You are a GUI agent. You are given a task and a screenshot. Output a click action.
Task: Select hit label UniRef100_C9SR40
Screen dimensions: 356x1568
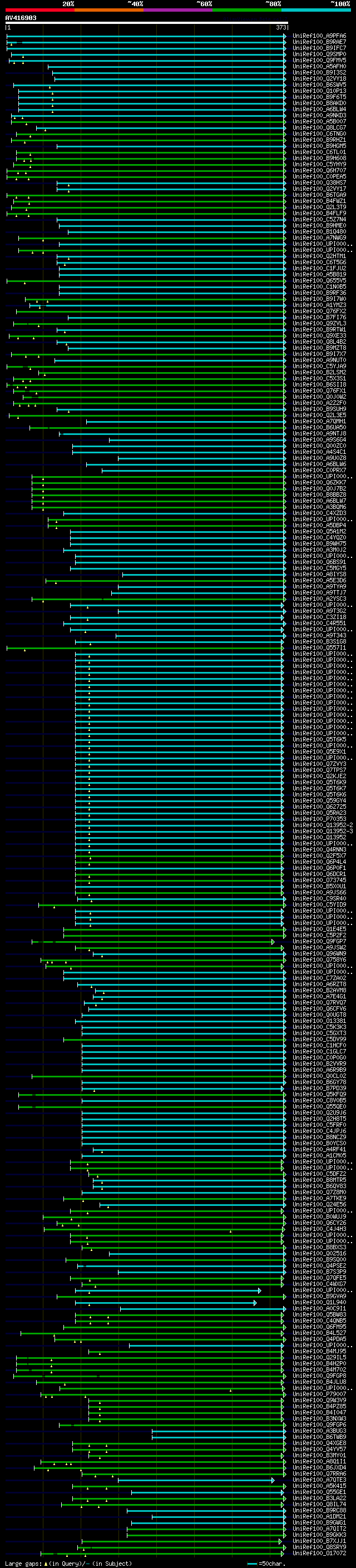tap(319, 898)
